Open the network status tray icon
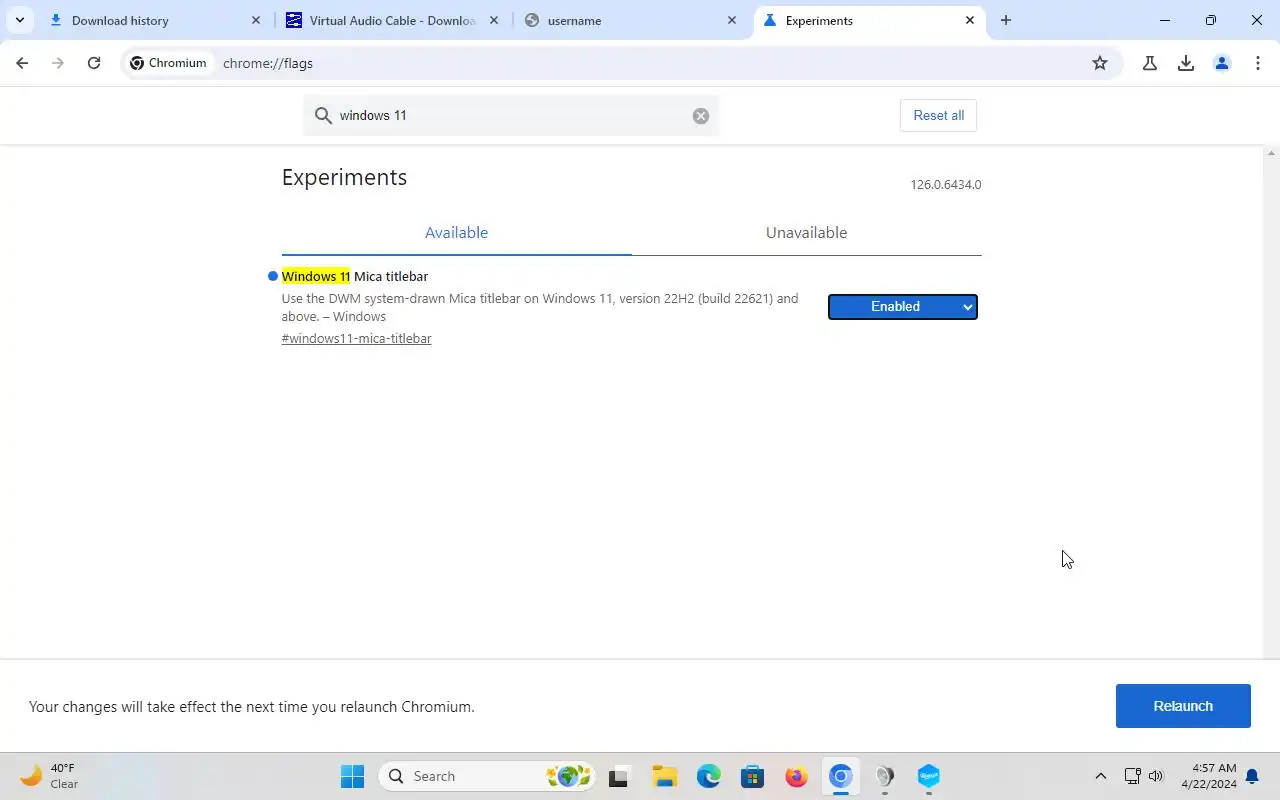Viewport: 1280px width, 800px height. 1132,776
